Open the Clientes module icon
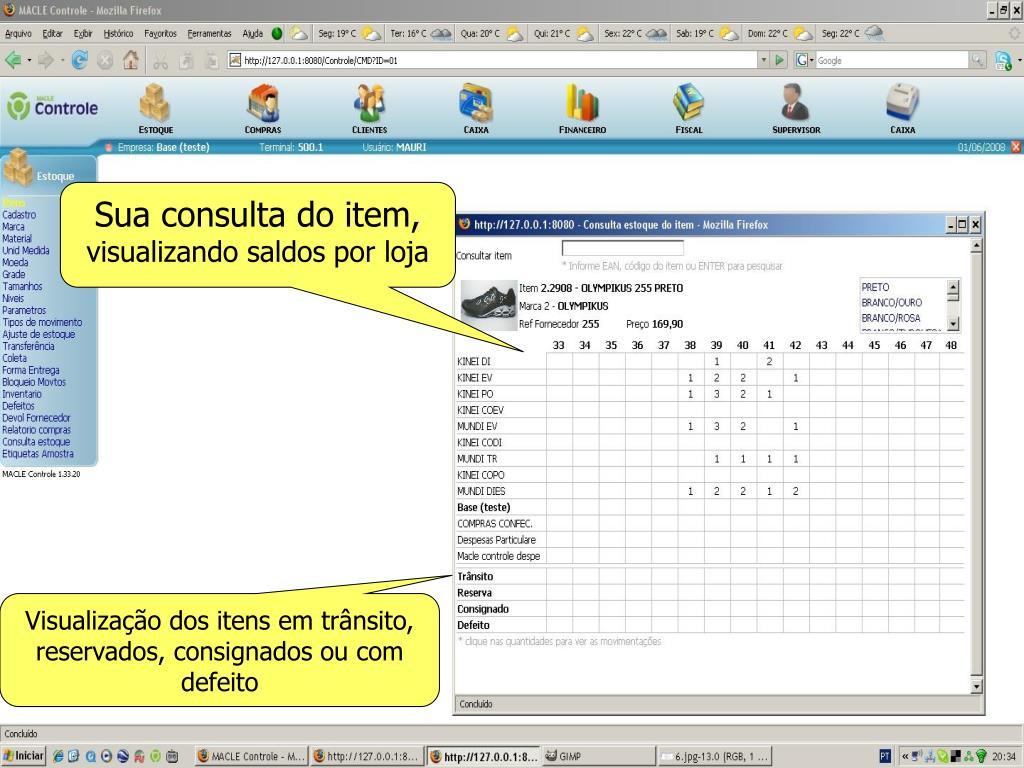The width and height of the screenshot is (1024, 768). tap(370, 103)
